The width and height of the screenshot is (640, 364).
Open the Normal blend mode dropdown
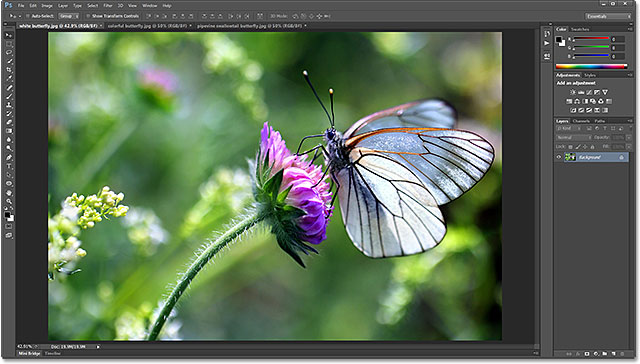(573, 138)
